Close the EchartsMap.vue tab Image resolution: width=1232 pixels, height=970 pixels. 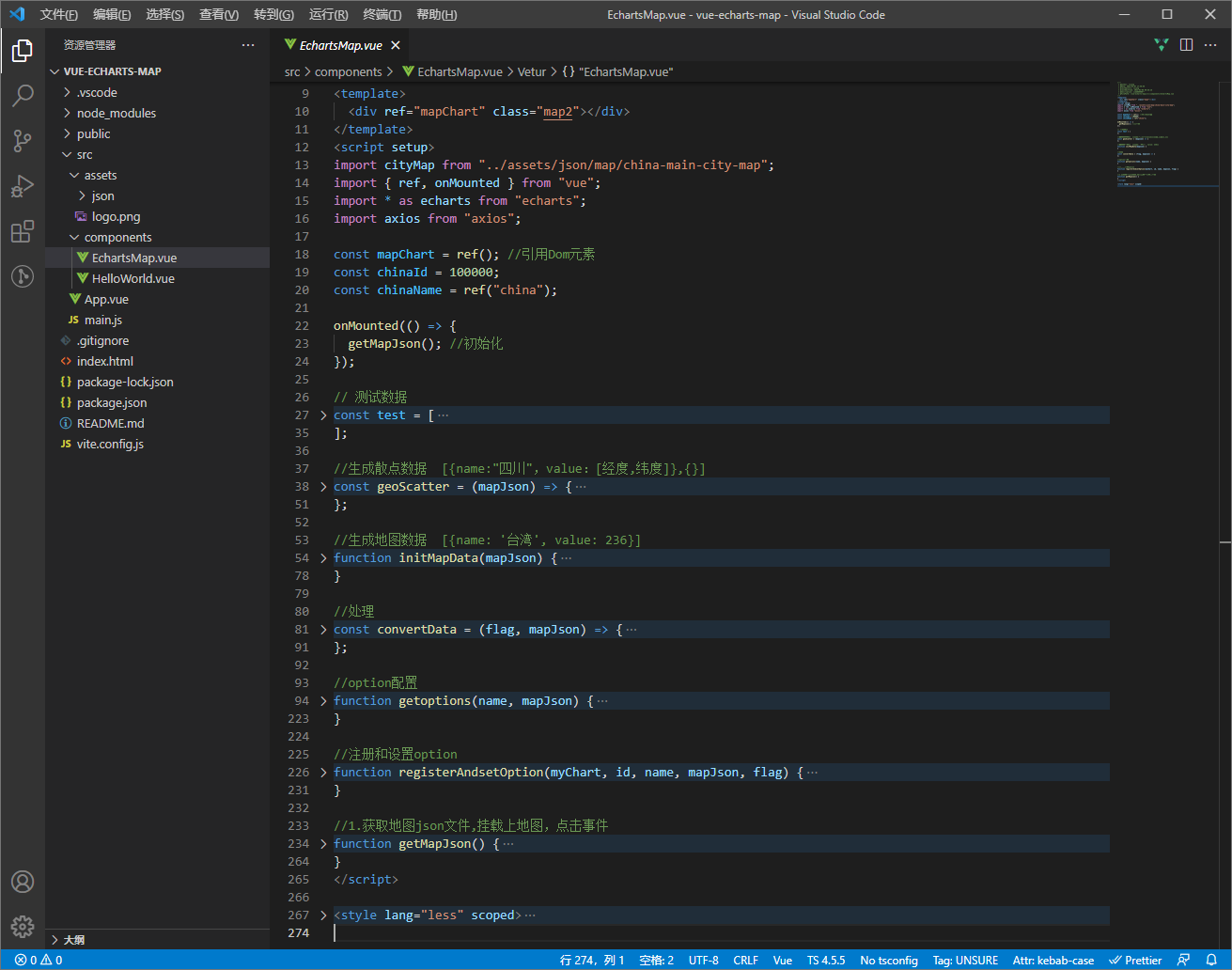396,45
